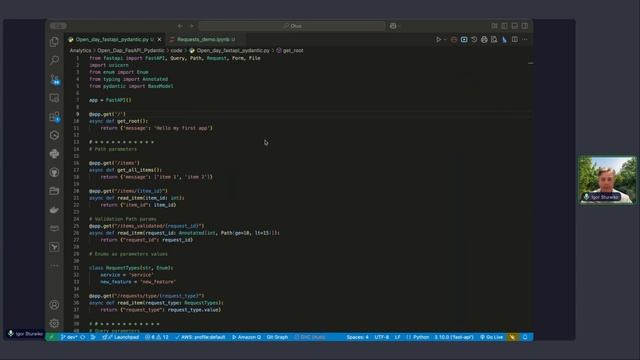The width and height of the screenshot is (640, 360).
Task: Open the Extensions view
Action: [54, 117]
